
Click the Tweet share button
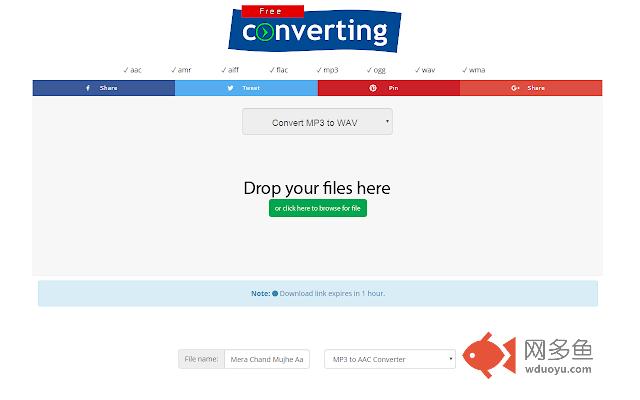tap(246, 88)
